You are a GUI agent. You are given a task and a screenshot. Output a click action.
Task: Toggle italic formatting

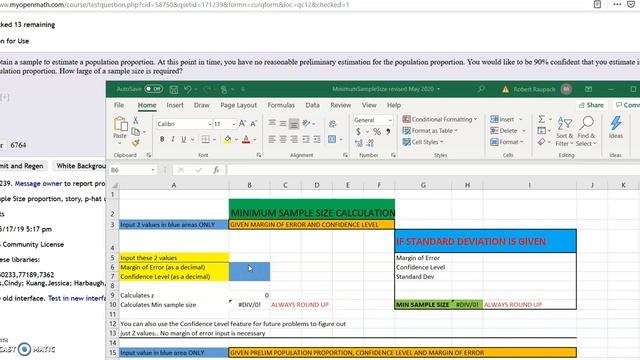coord(173,140)
